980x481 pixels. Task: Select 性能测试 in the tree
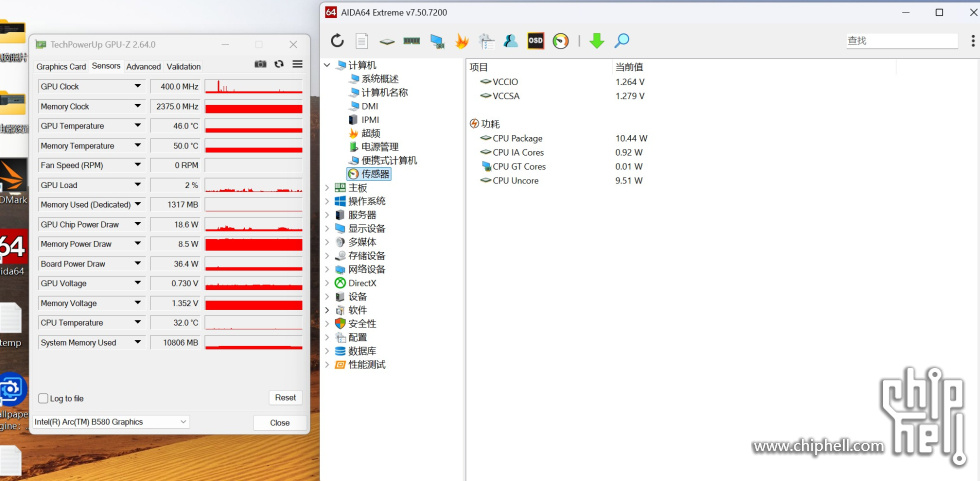(367, 365)
